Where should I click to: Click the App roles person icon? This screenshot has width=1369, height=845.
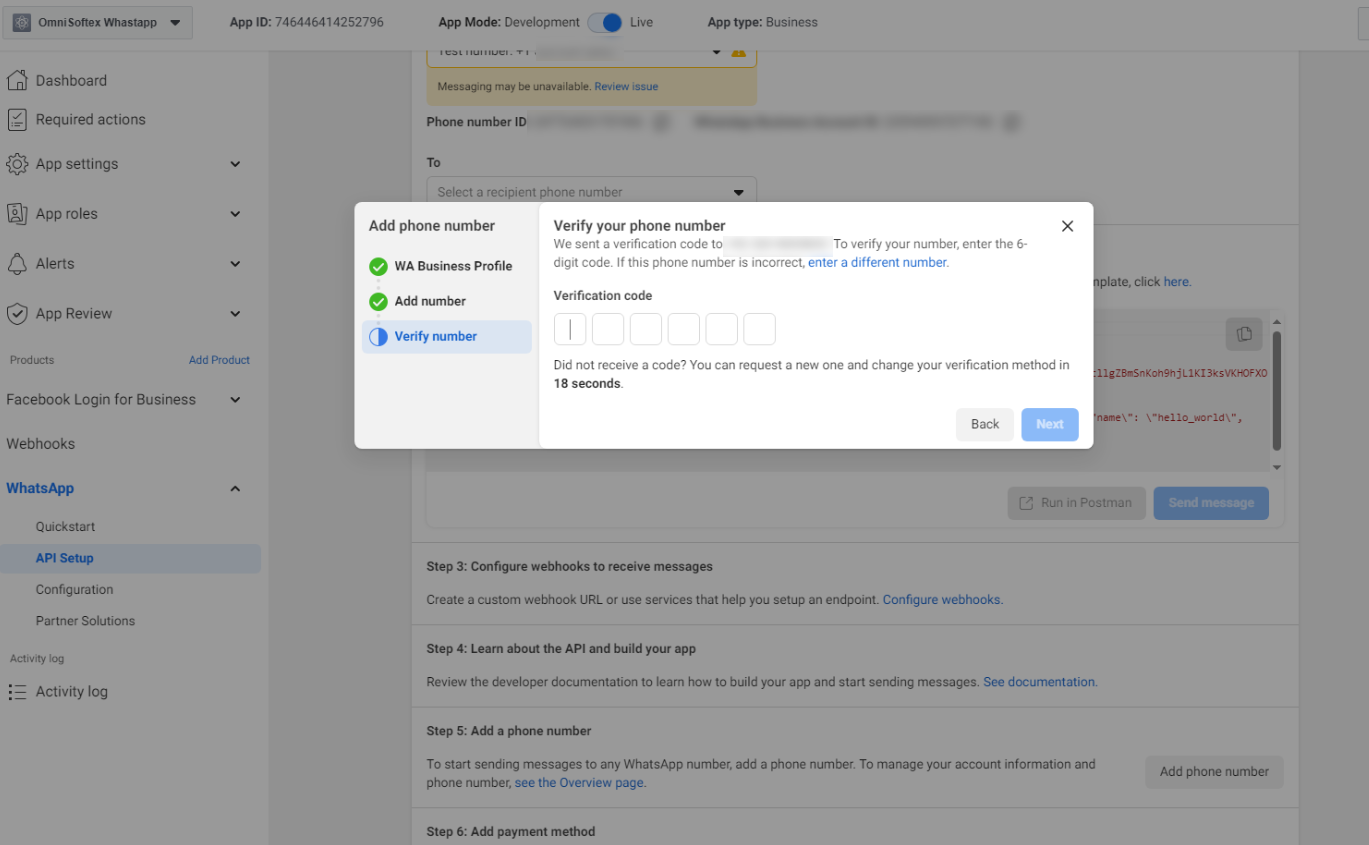[x=17, y=214]
